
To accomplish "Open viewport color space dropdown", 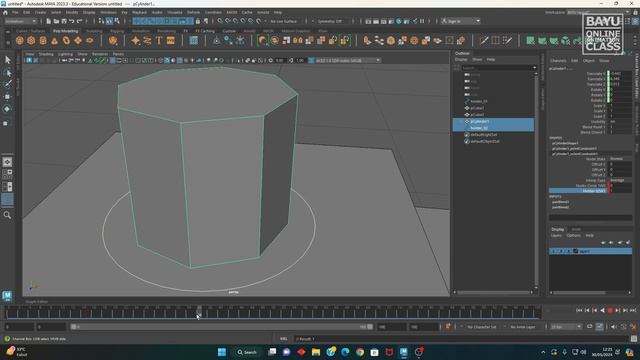I will (347, 60).
